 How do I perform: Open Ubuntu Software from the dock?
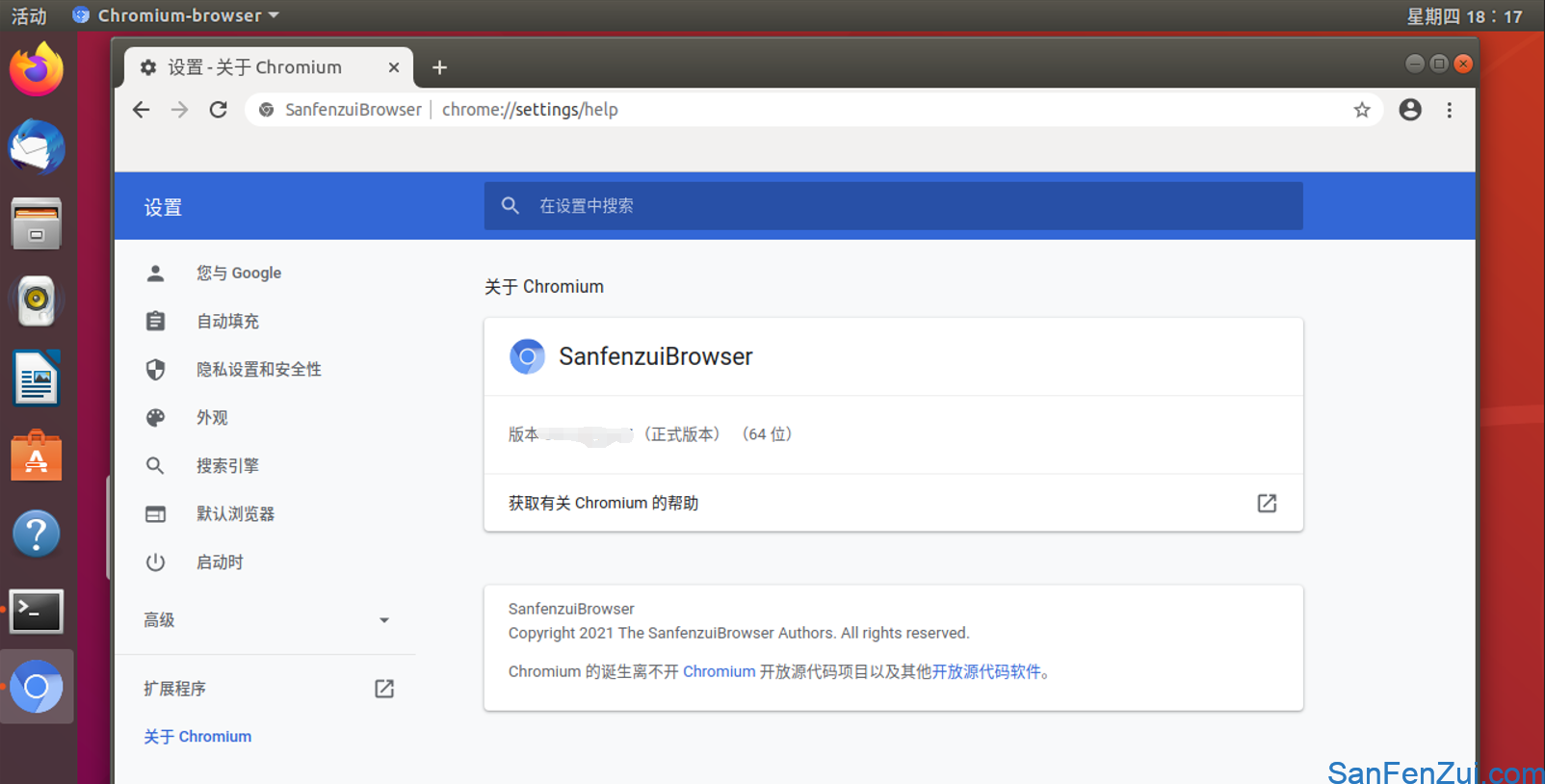point(37,456)
